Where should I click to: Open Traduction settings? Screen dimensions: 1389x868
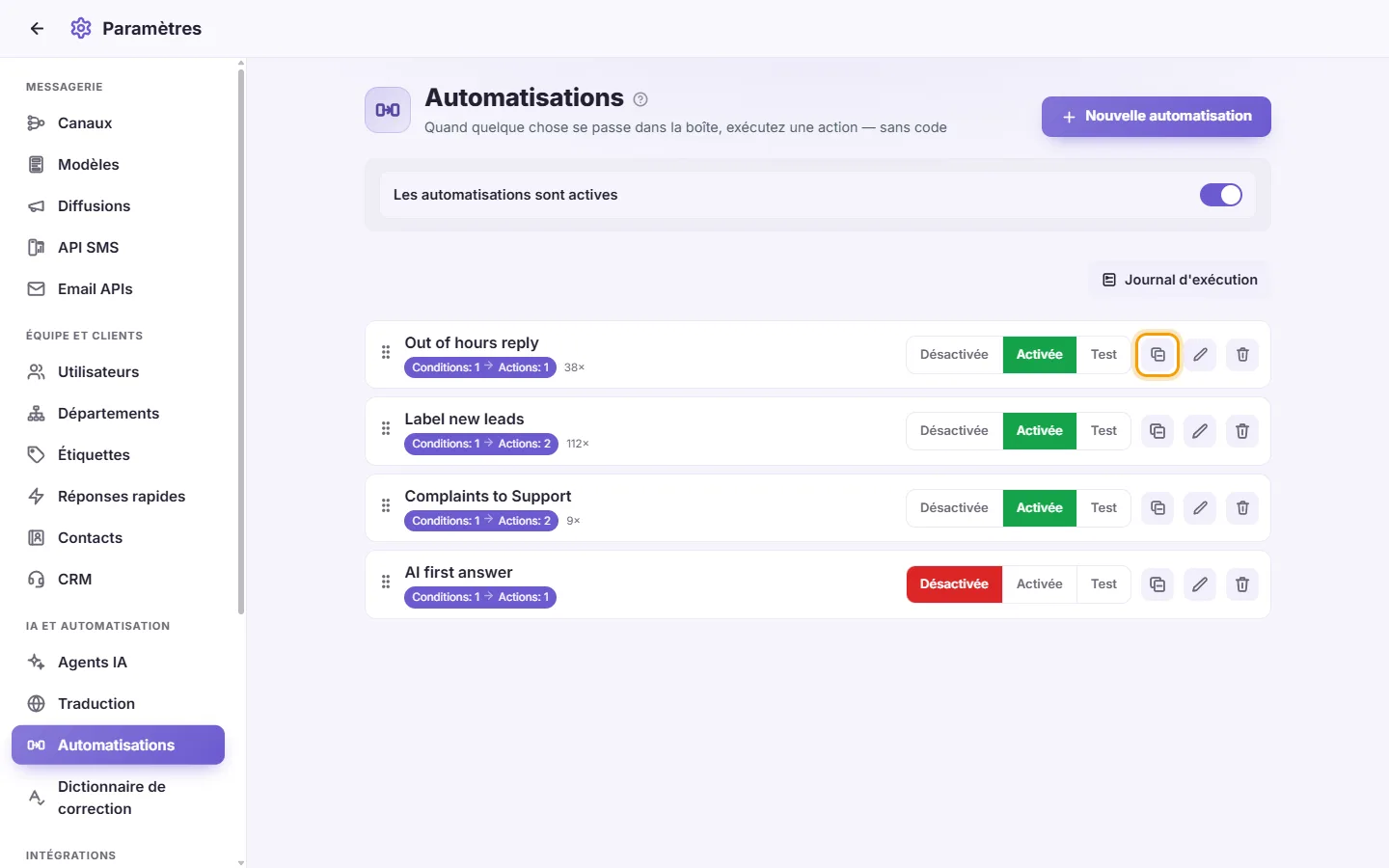118,704
